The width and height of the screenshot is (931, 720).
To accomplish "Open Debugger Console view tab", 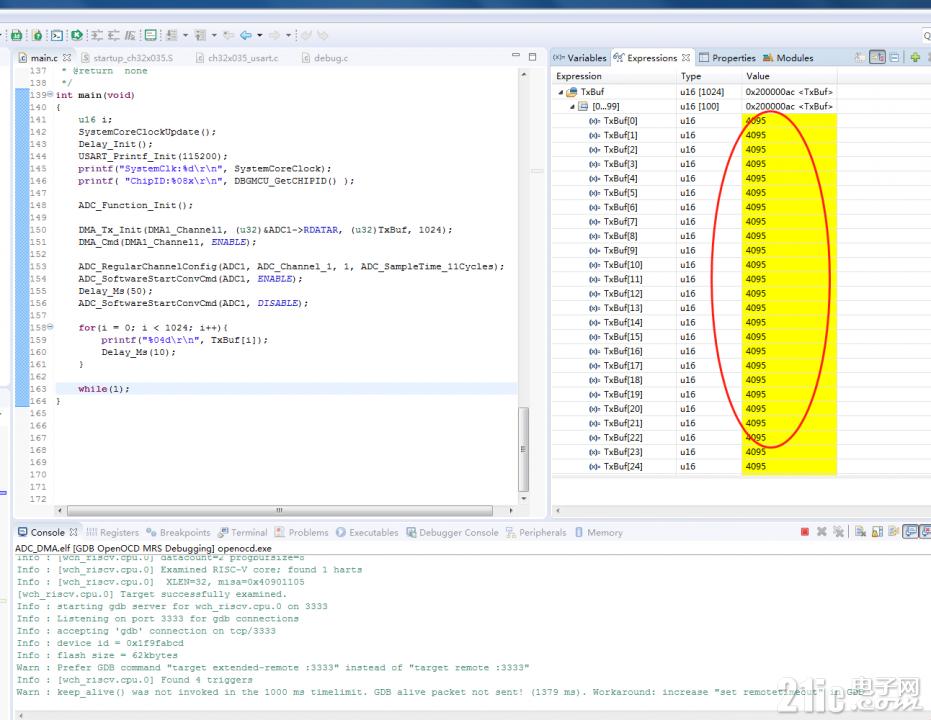I will click(x=452, y=532).
